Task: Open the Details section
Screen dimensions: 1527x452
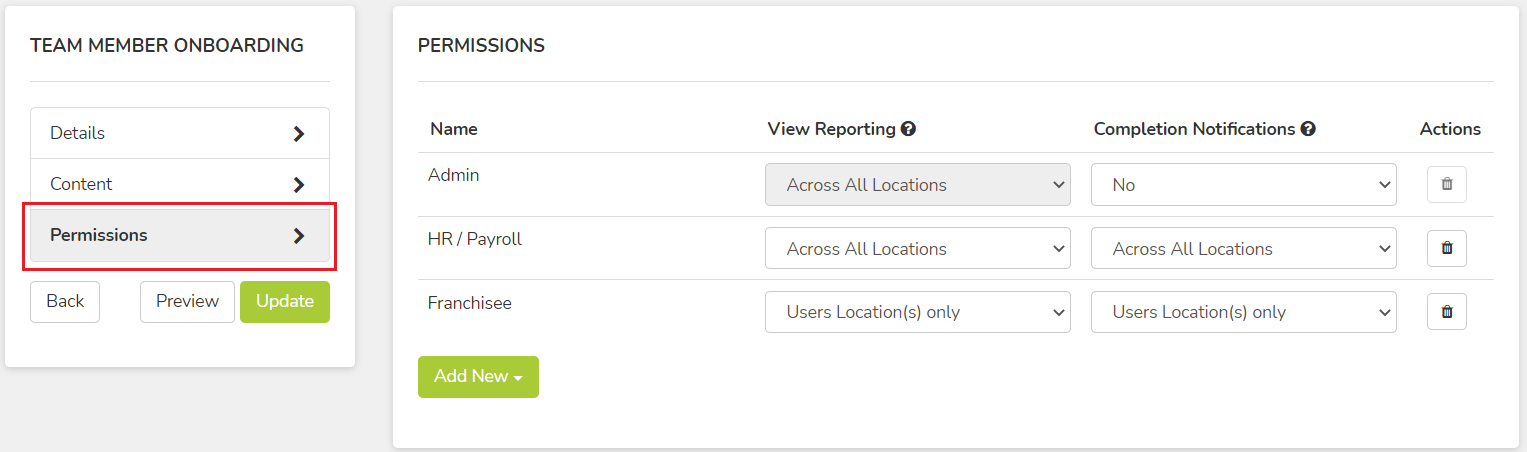Action: 180,133
